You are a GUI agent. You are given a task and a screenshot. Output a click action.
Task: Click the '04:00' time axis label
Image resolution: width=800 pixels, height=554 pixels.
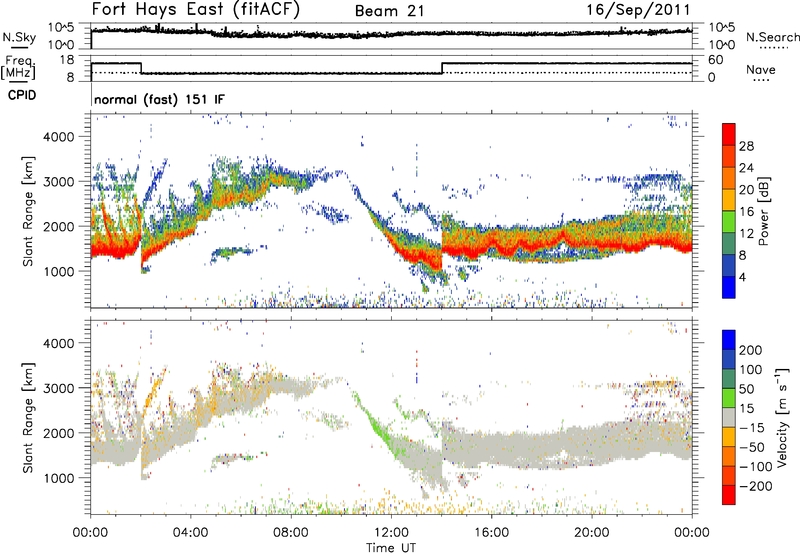coord(190,533)
